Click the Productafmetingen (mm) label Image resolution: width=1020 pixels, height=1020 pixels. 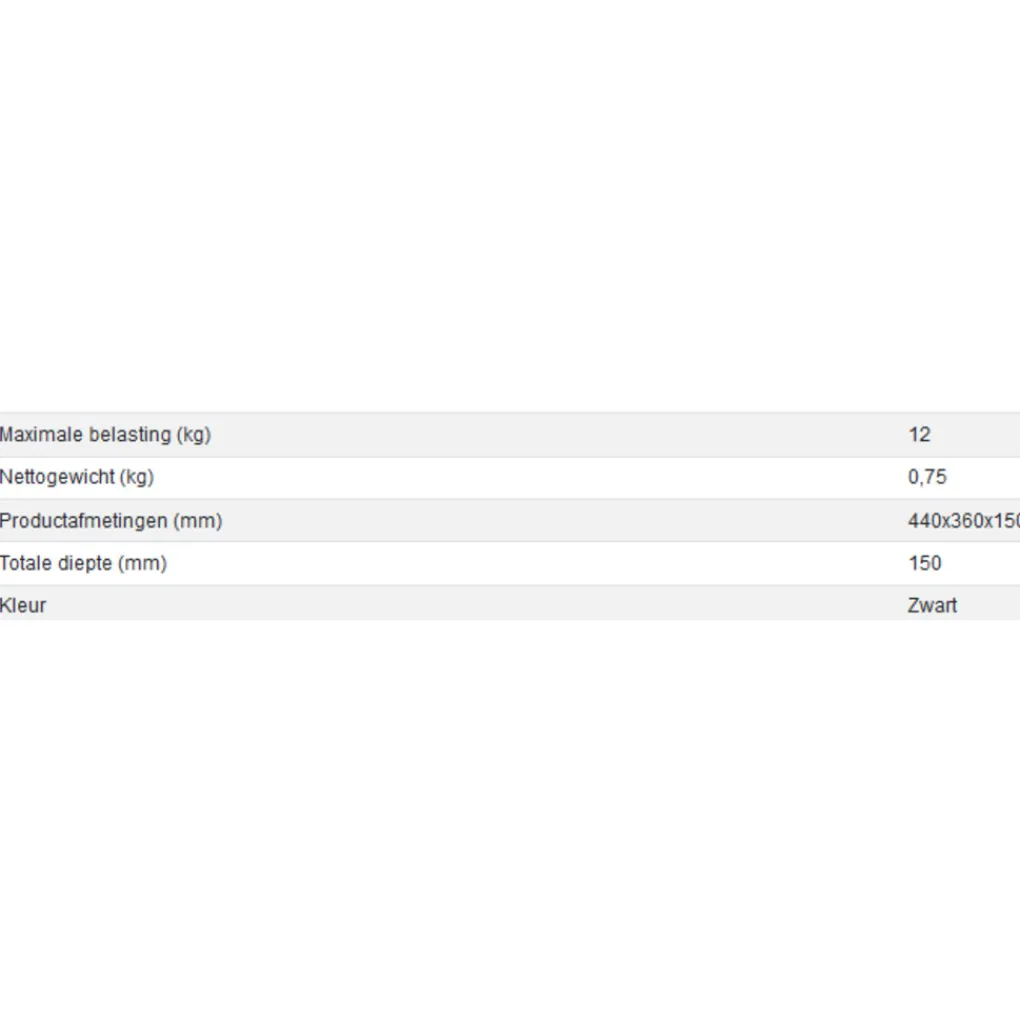pyautogui.click(x=111, y=521)
